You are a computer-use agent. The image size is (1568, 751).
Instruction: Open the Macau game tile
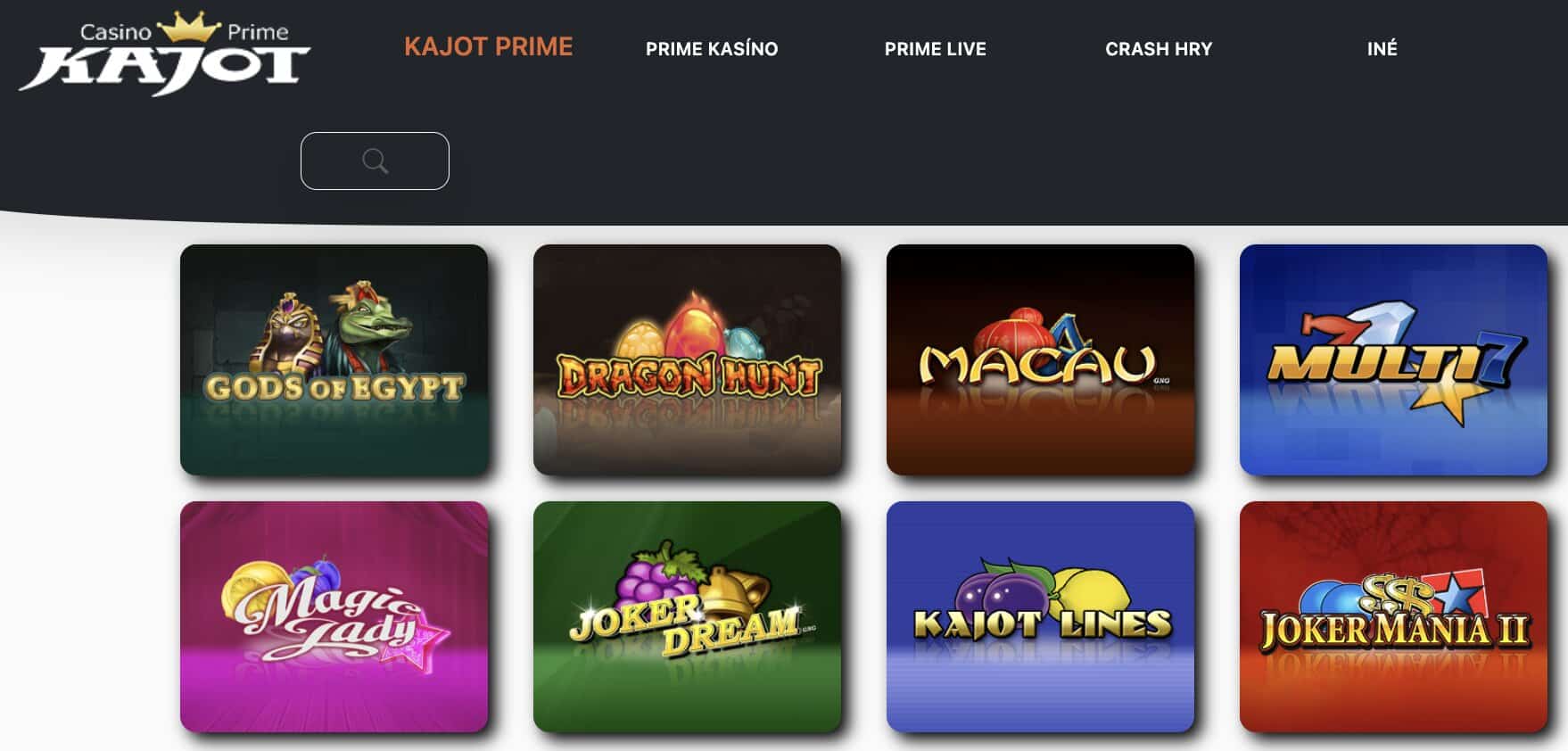coord(1040,359)
